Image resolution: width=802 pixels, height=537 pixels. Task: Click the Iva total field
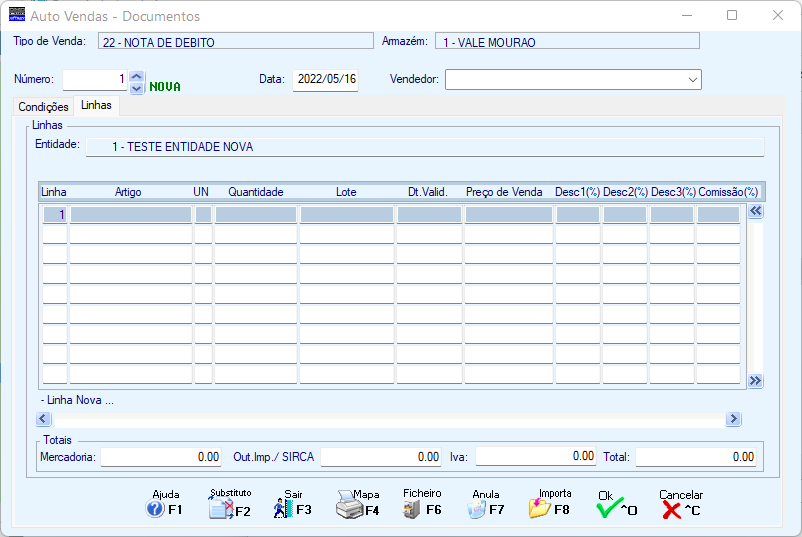click(536, 456)
